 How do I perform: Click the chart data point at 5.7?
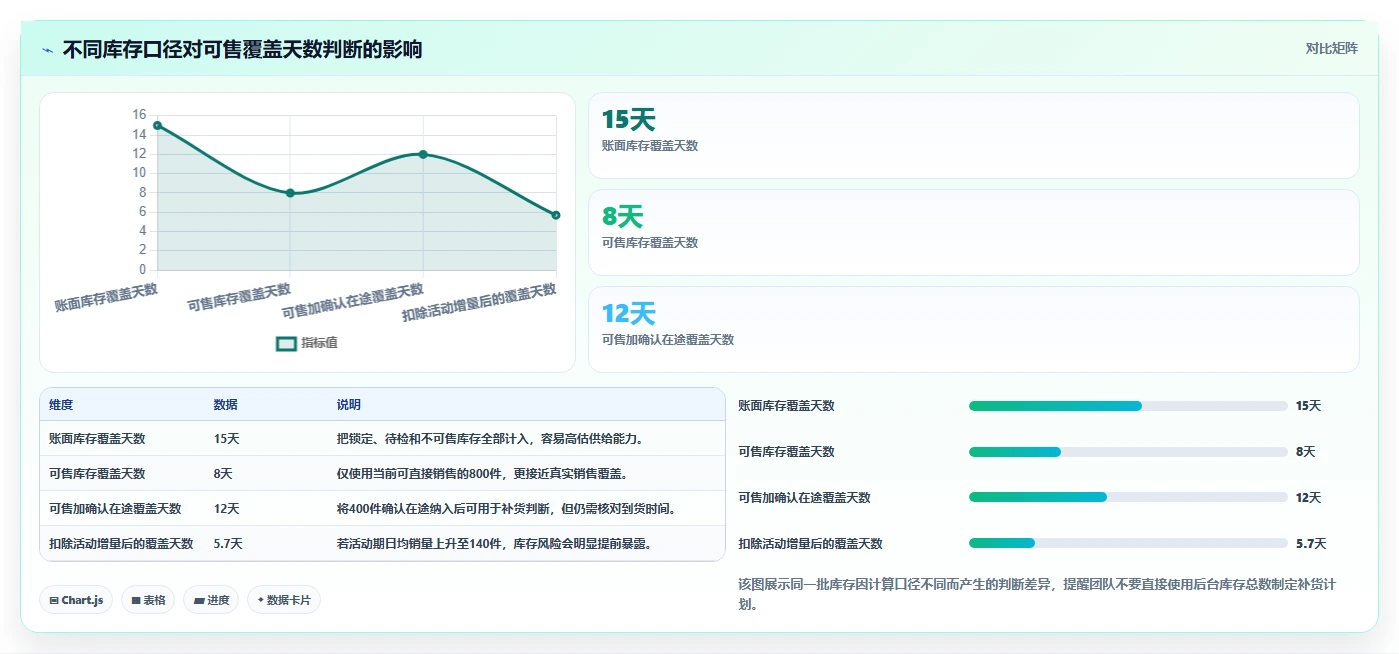(556, 215)
